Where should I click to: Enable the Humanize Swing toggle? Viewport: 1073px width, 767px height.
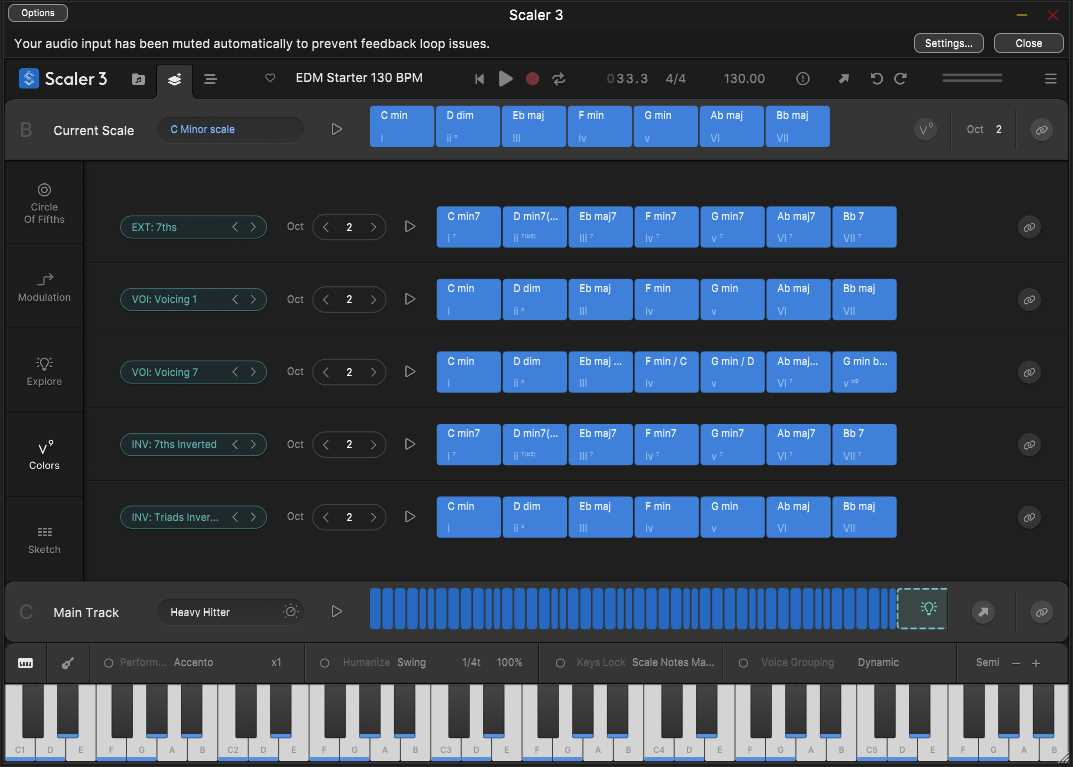point(324,662)
